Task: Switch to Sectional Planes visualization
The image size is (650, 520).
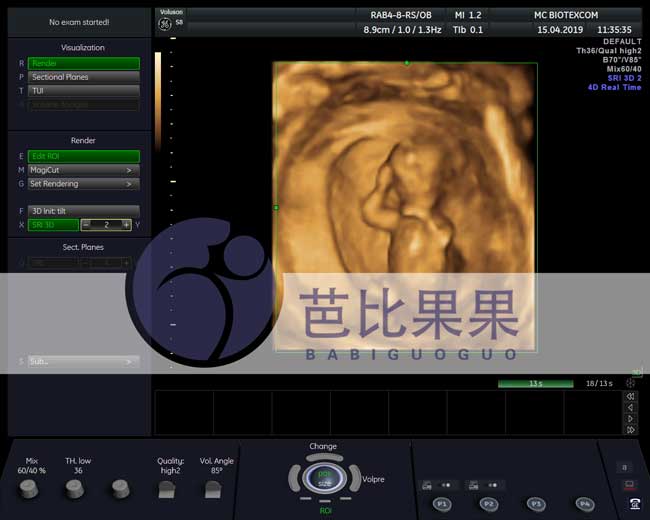Action: coord(84,77)
